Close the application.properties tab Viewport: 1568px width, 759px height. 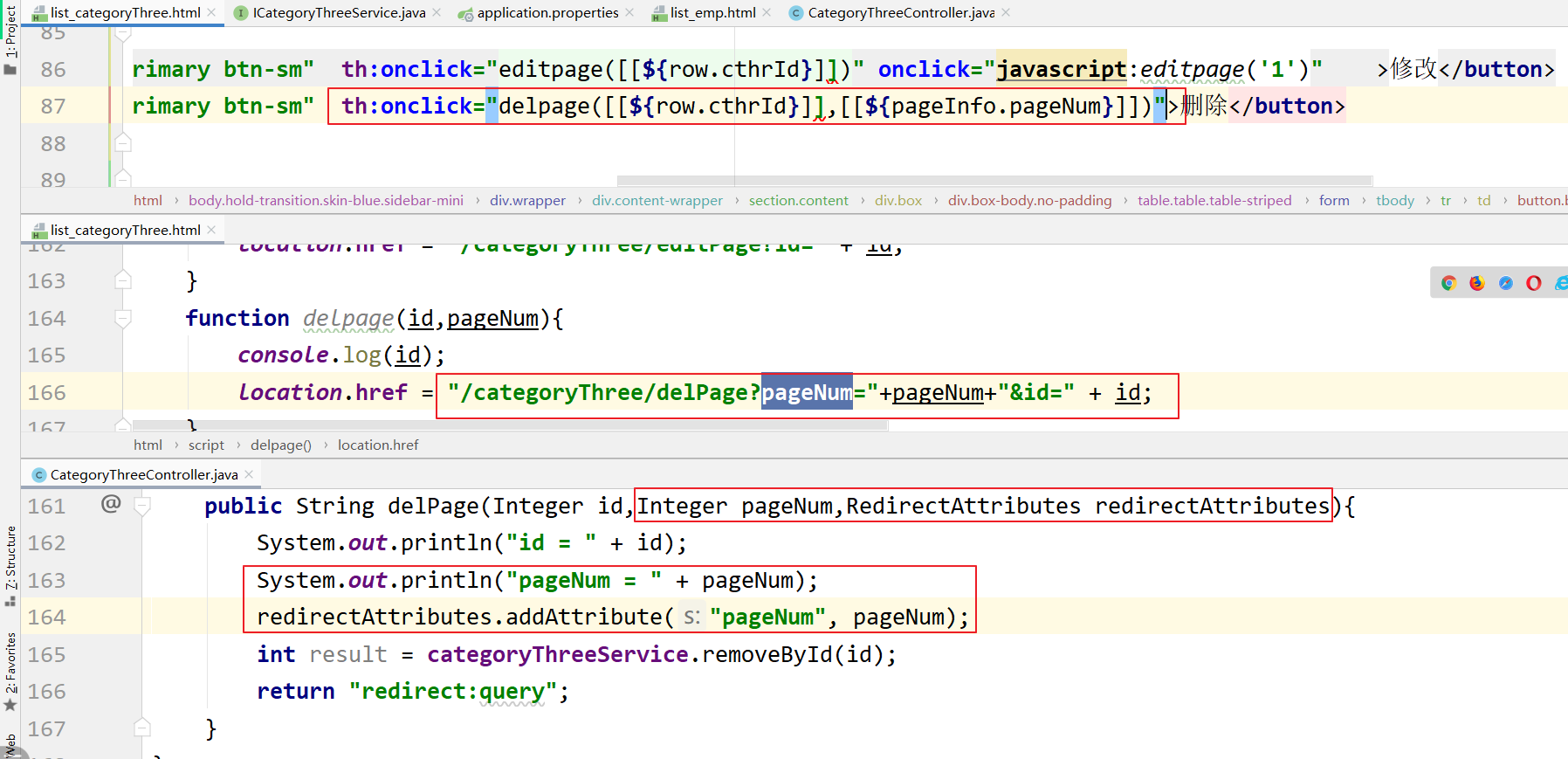[629, 12]
